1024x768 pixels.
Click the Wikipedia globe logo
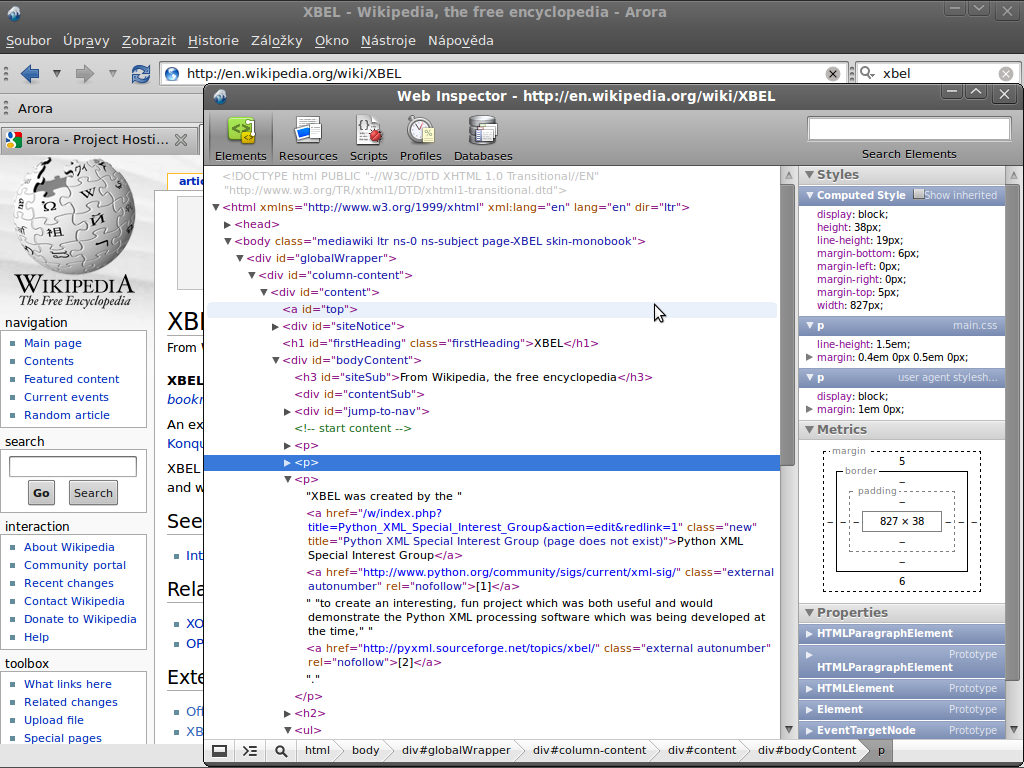coord(74,216)
